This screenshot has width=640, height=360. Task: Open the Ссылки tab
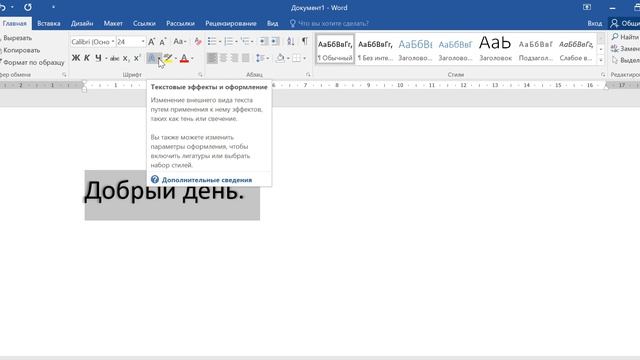click(x=144, y=23)
